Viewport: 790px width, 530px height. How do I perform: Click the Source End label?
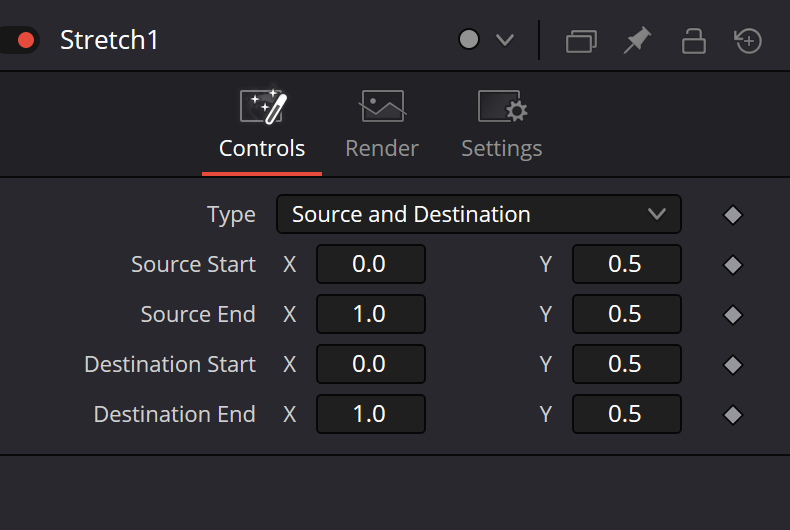tap(198, 314)
